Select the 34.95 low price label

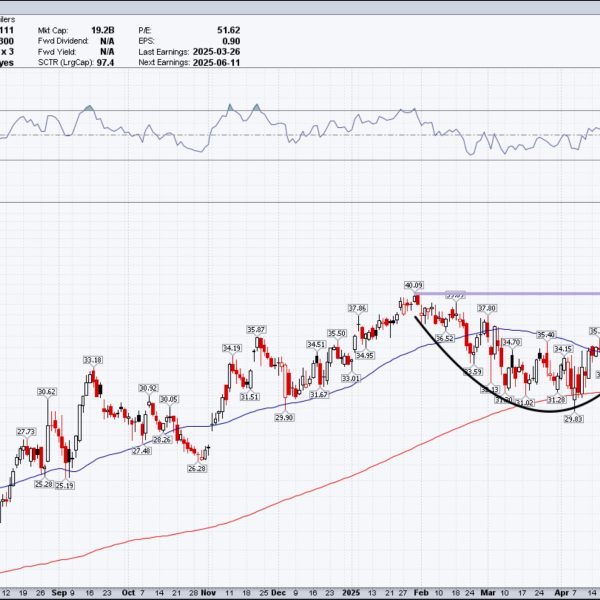click(364, 355)
